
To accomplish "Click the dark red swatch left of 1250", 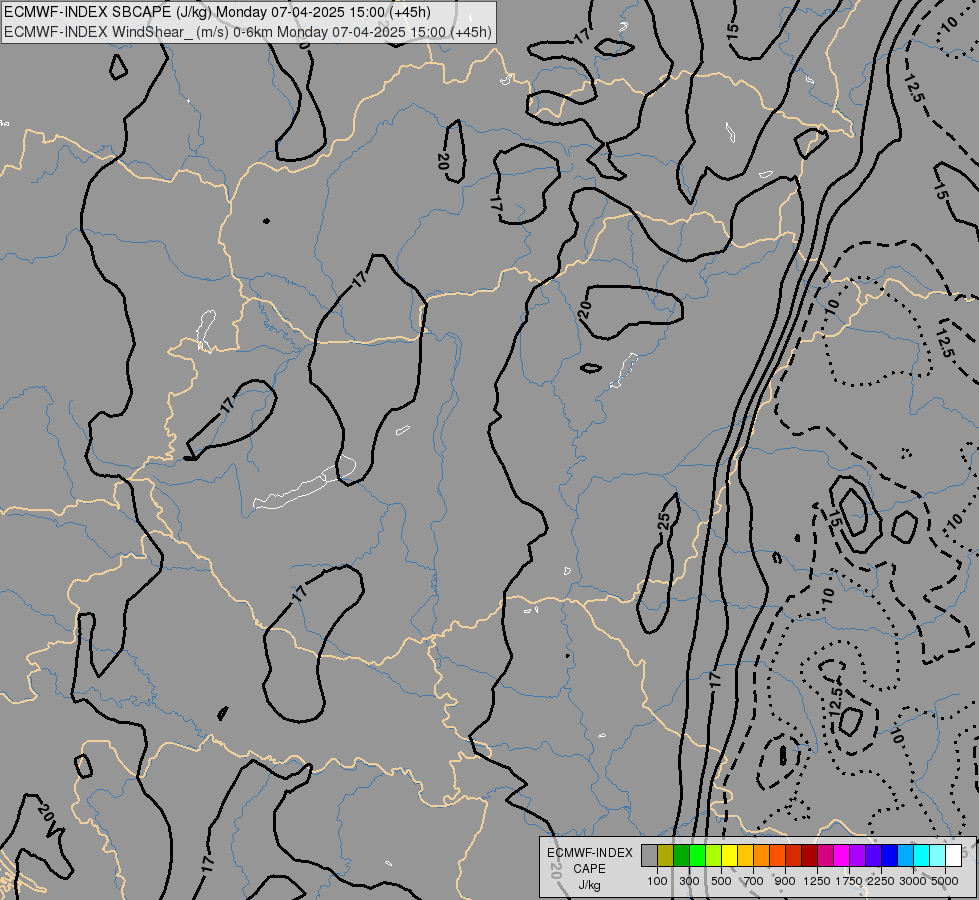I will coord(809,855).
